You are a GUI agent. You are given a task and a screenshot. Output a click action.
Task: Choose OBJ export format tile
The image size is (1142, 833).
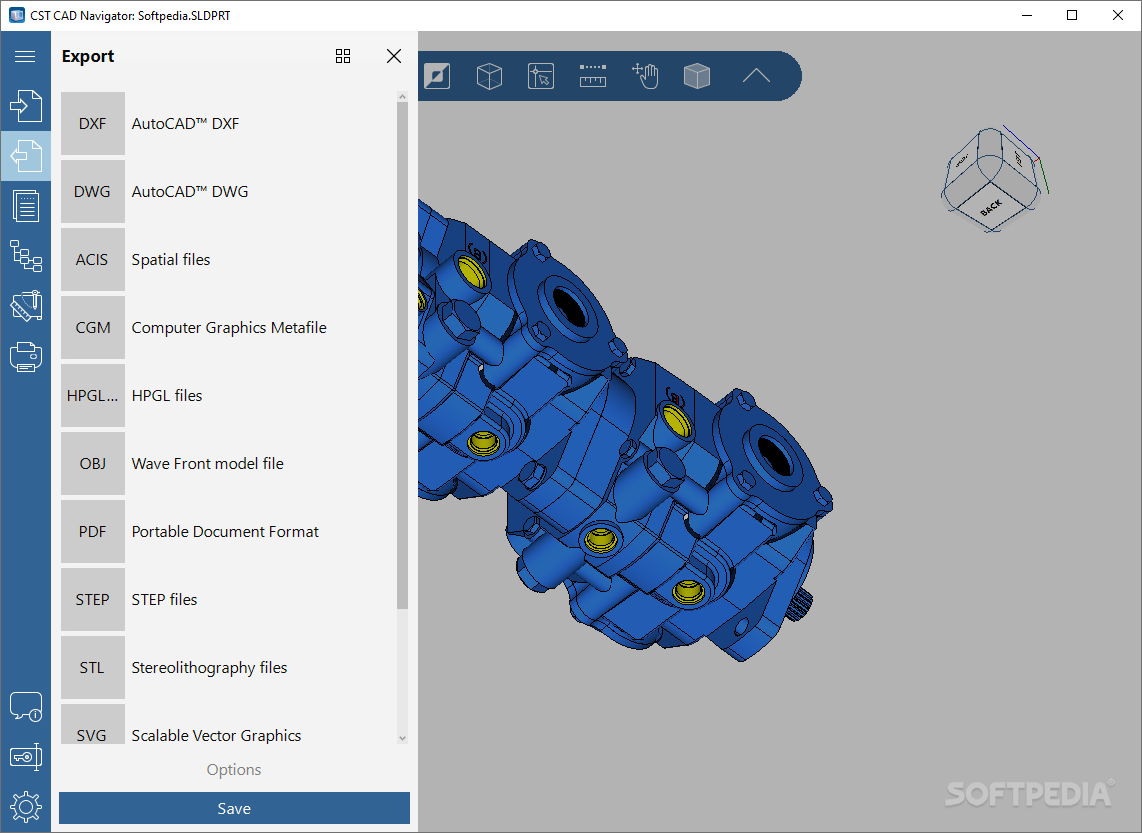click(x=92, y=463)
